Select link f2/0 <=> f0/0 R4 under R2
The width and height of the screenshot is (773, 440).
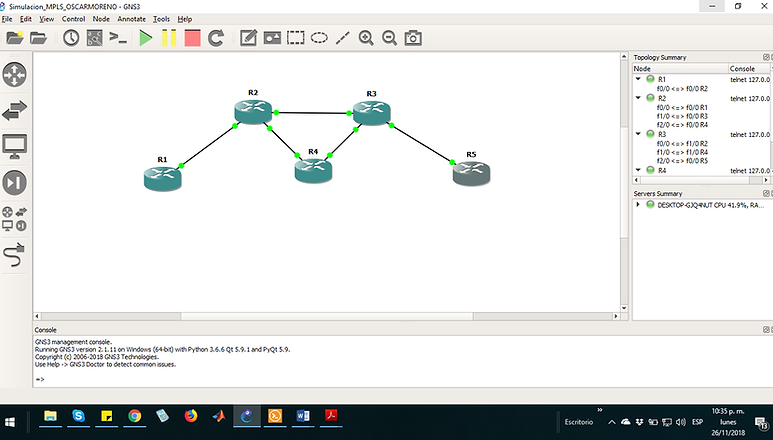682,125
